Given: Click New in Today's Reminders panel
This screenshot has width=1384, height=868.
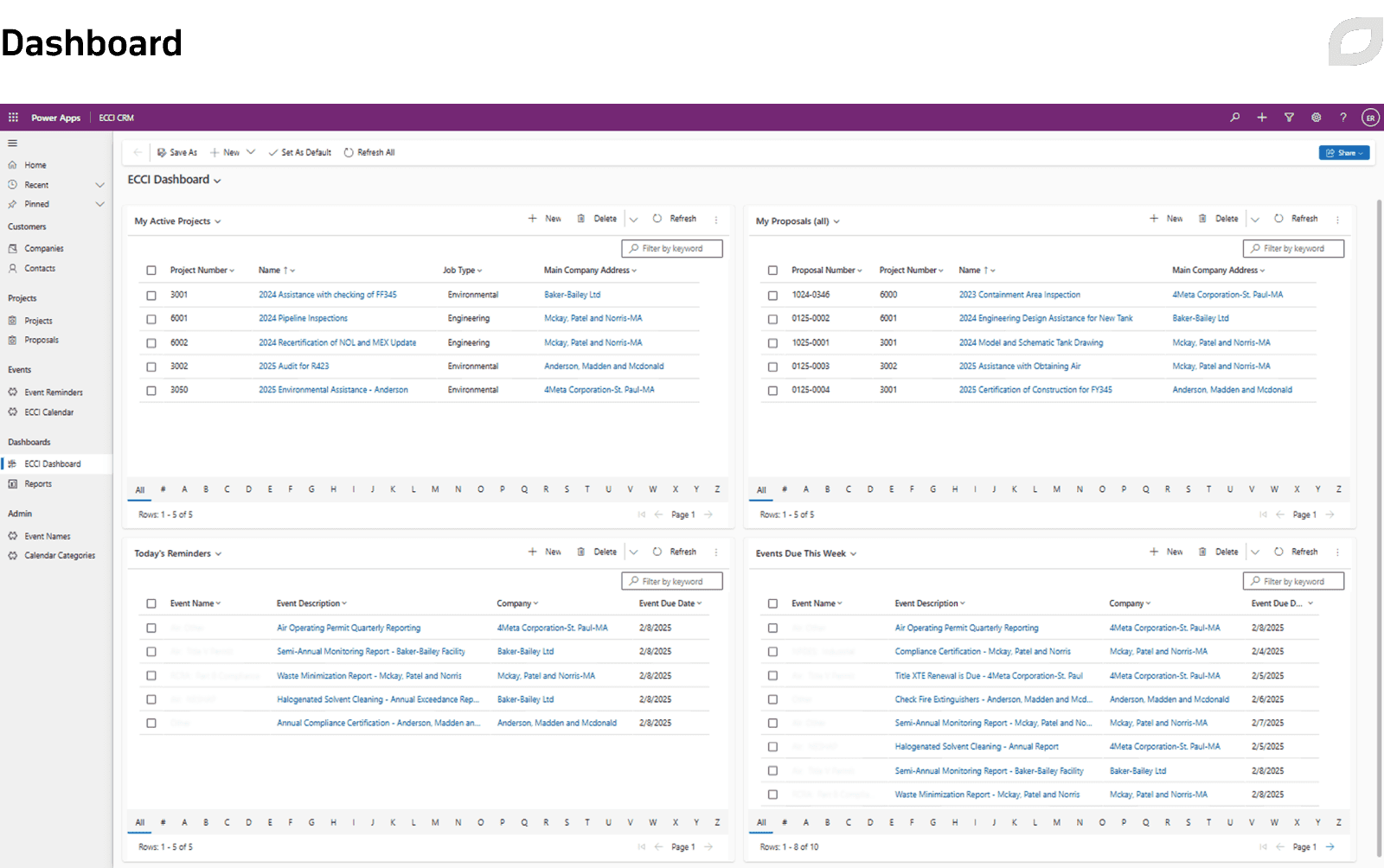Looking at the screenshot, I should click(545, 552).
